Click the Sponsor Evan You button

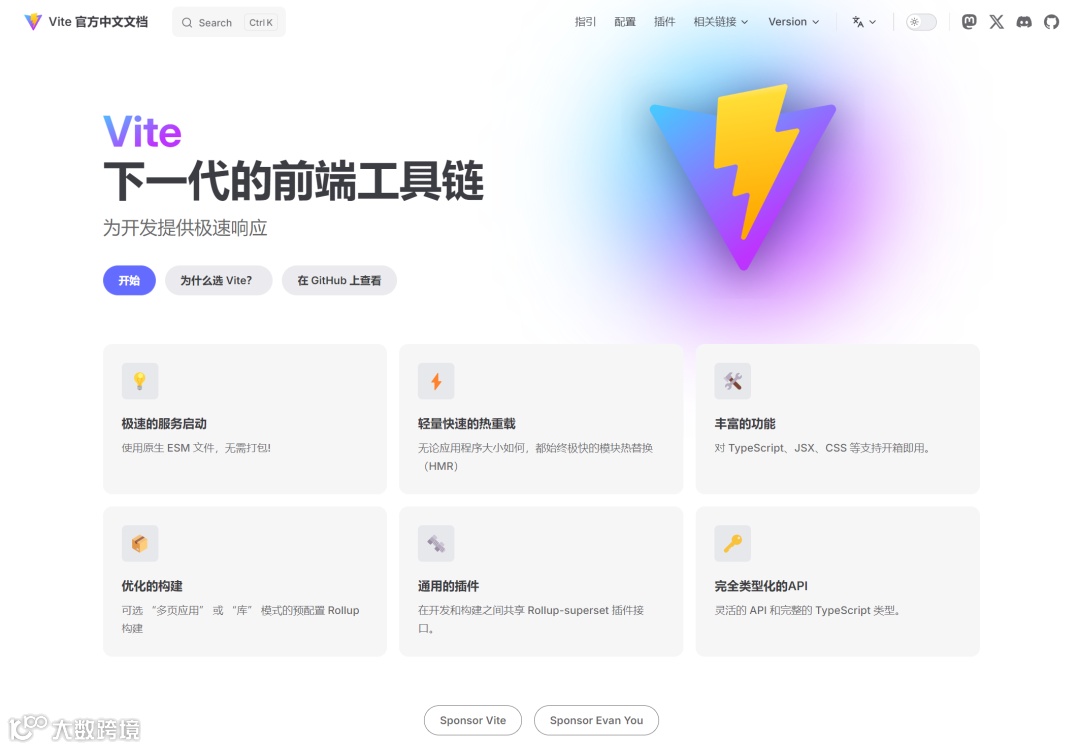tap(596, 720)
